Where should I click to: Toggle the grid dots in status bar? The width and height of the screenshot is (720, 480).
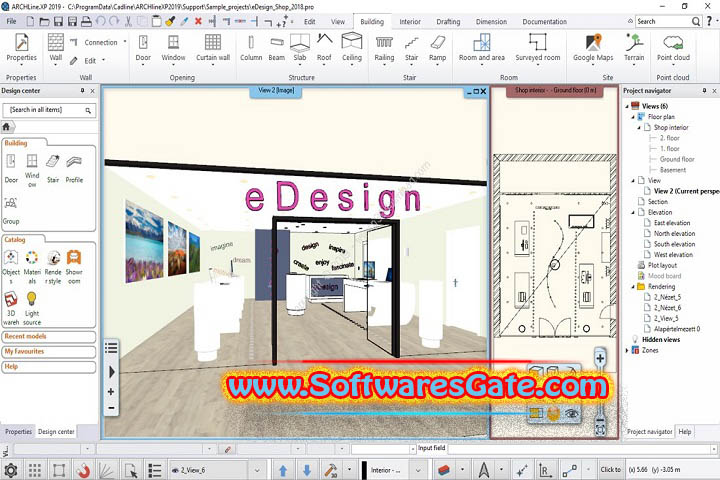click(35, 470)
